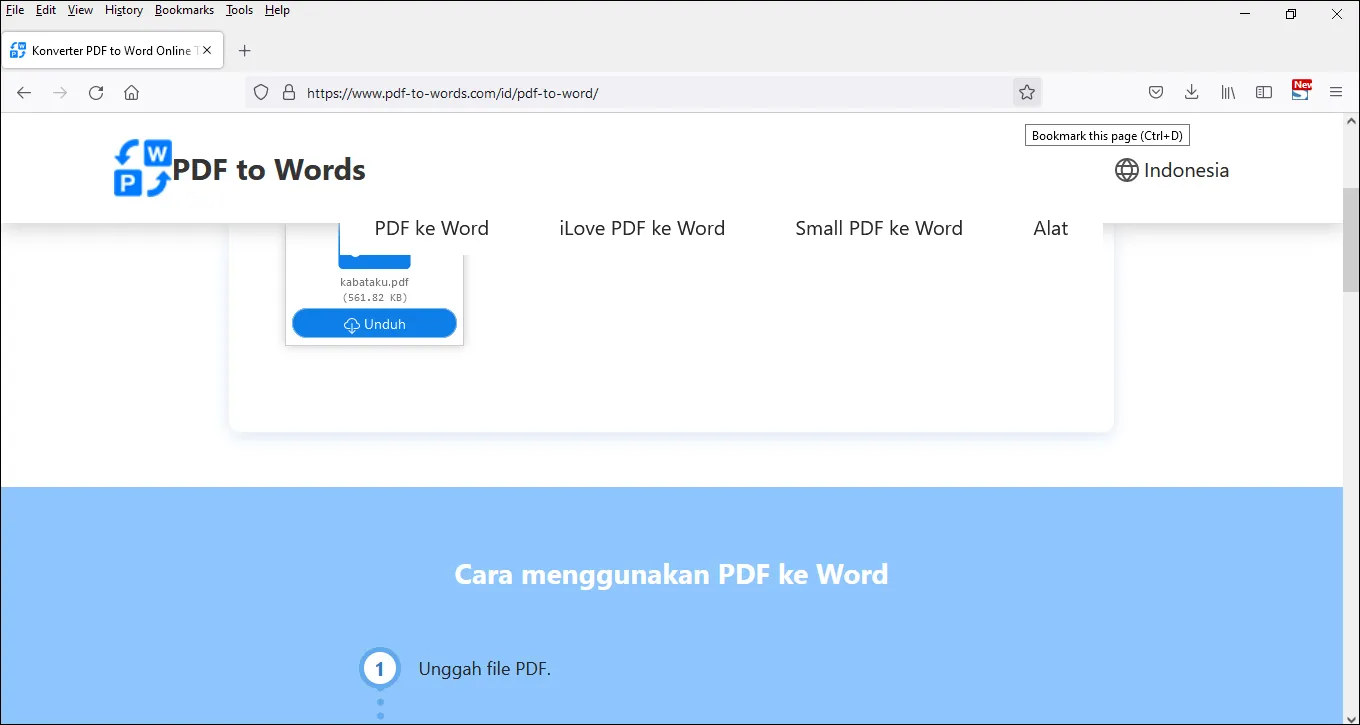Click the Unduh download button
This screenshot has width=1360, height=725.
click(374, 323)
